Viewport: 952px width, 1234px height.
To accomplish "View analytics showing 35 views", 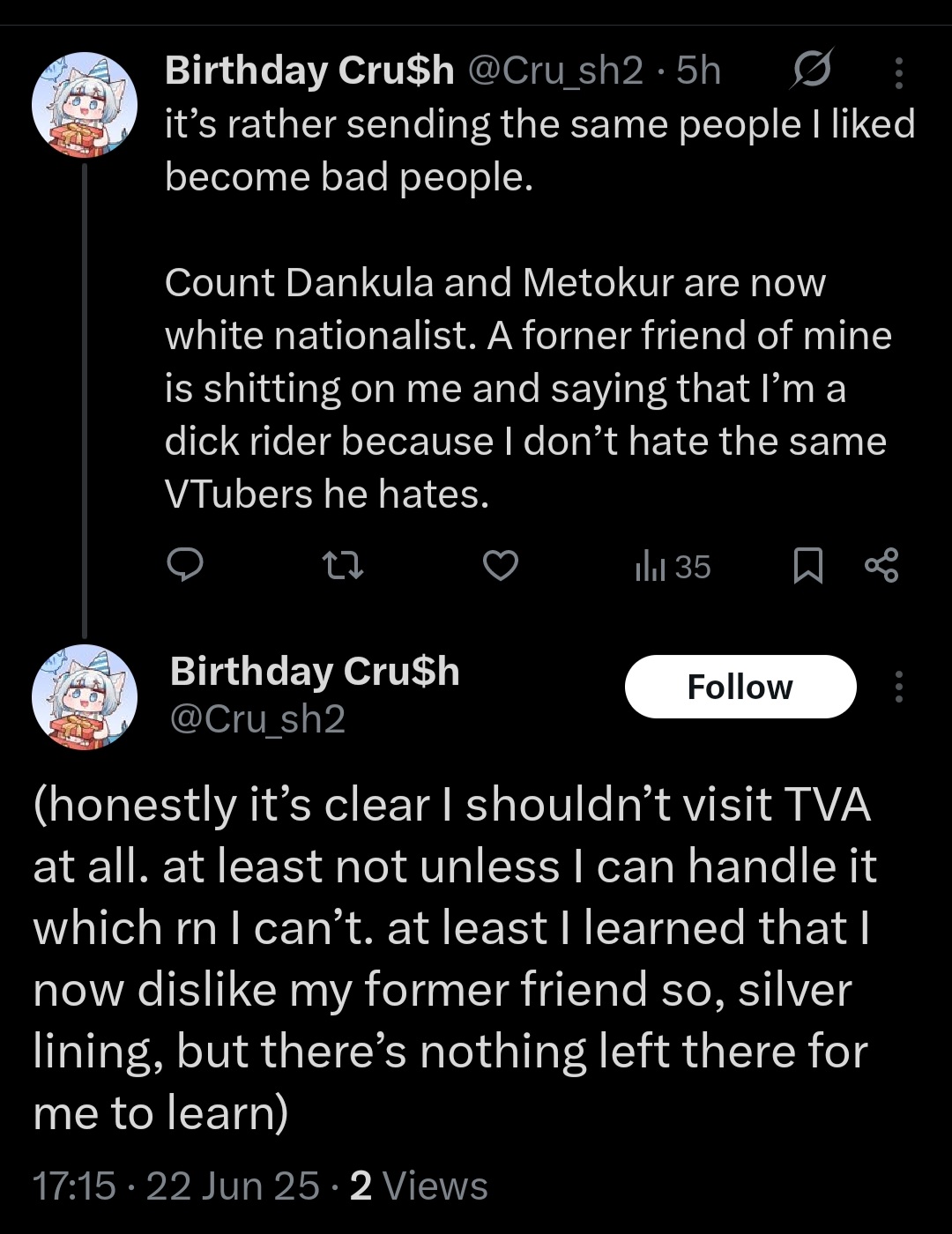I will (673, 567).
